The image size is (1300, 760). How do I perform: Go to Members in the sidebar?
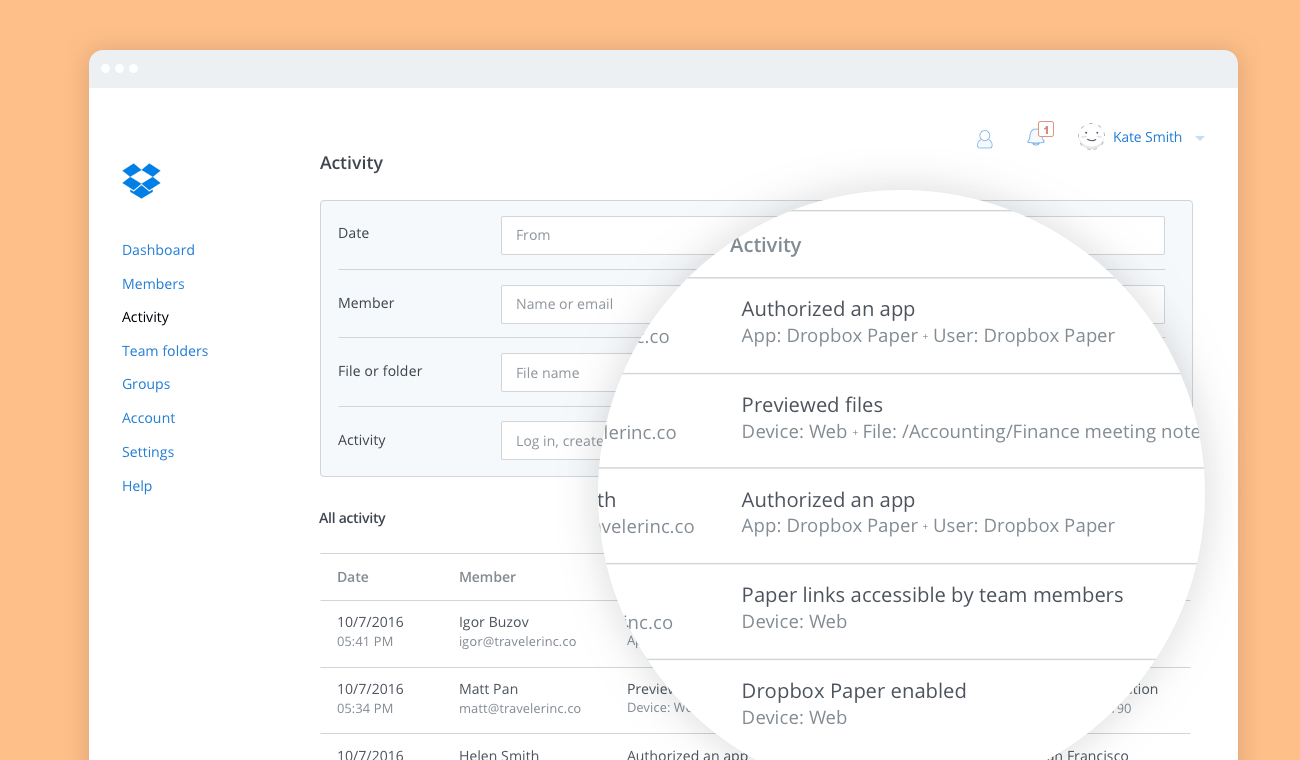point(153,284)
